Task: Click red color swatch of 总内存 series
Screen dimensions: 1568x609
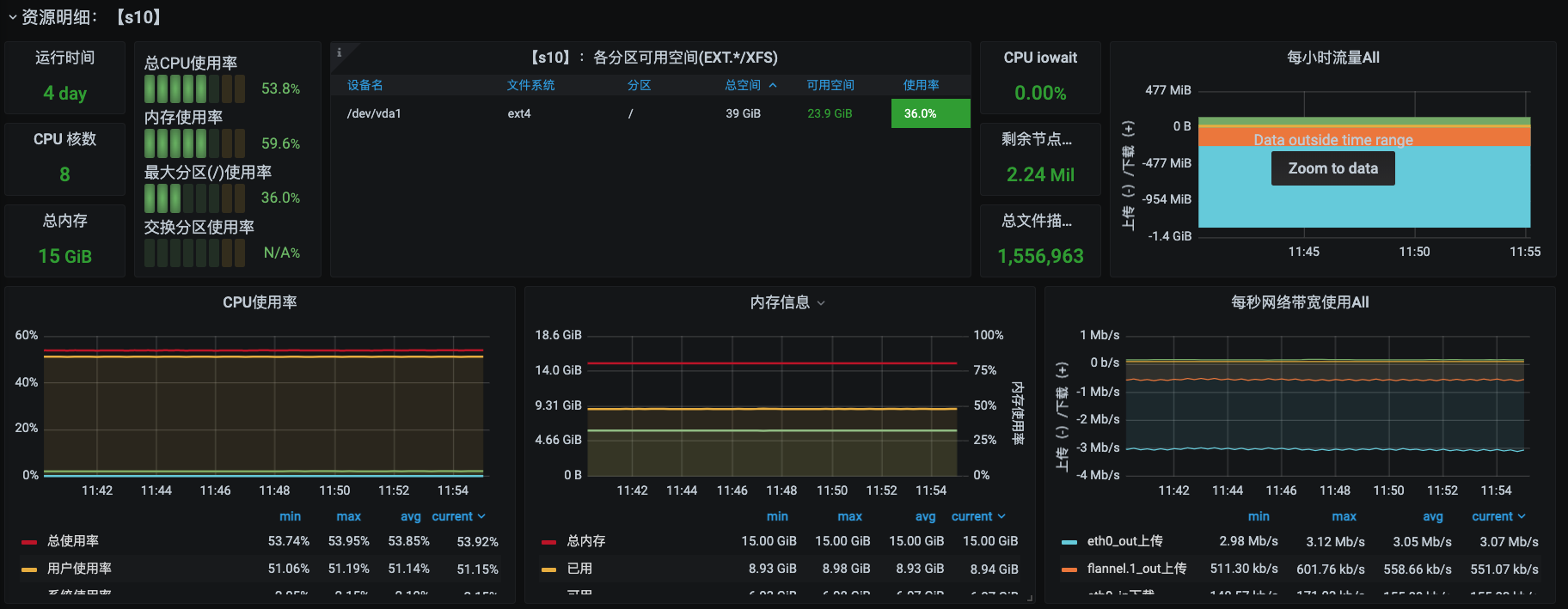Action: pyautogui.click(x=549, y=542)
